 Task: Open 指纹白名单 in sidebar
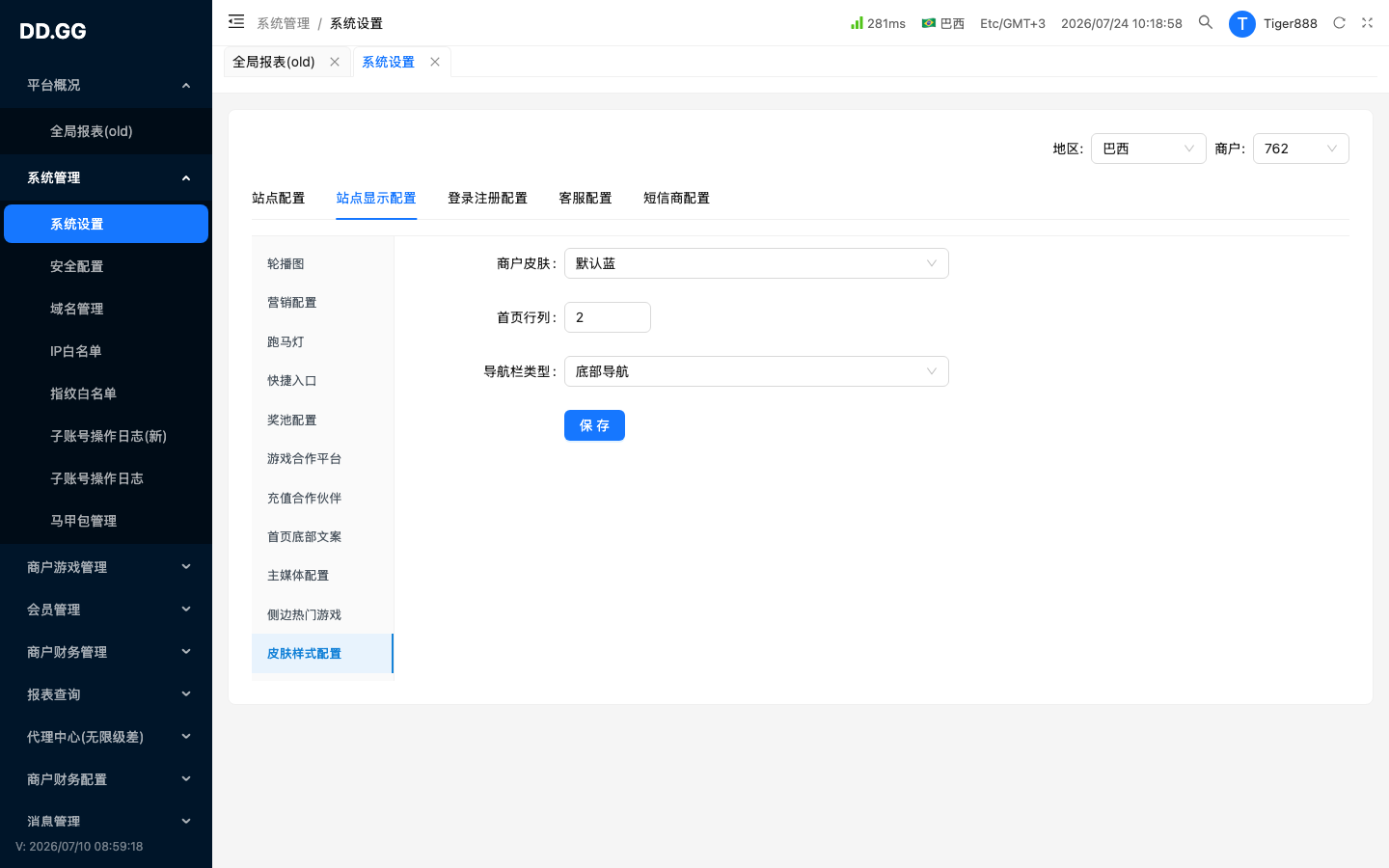point(106,393)
